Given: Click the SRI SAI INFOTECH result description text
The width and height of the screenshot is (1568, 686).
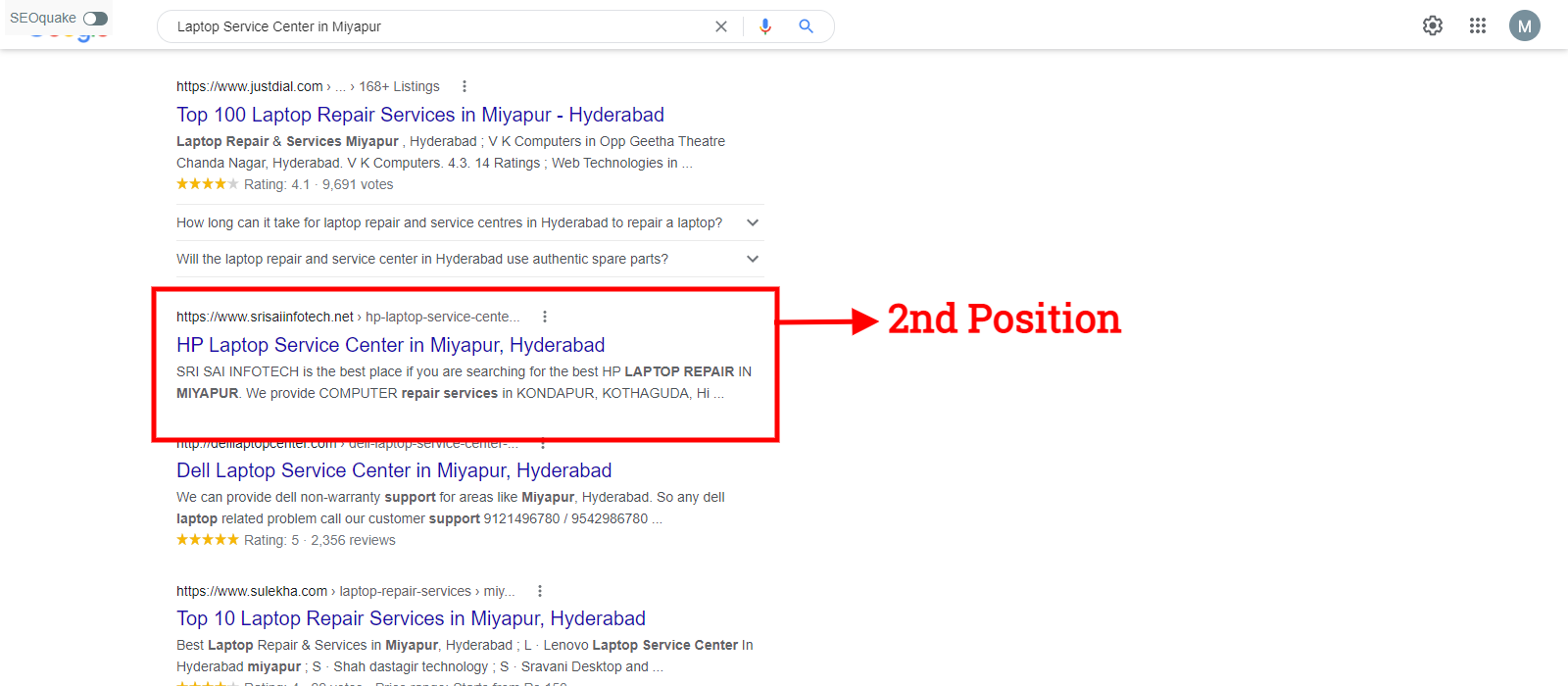Looking at the screenshot, I should tap(465, 382).
